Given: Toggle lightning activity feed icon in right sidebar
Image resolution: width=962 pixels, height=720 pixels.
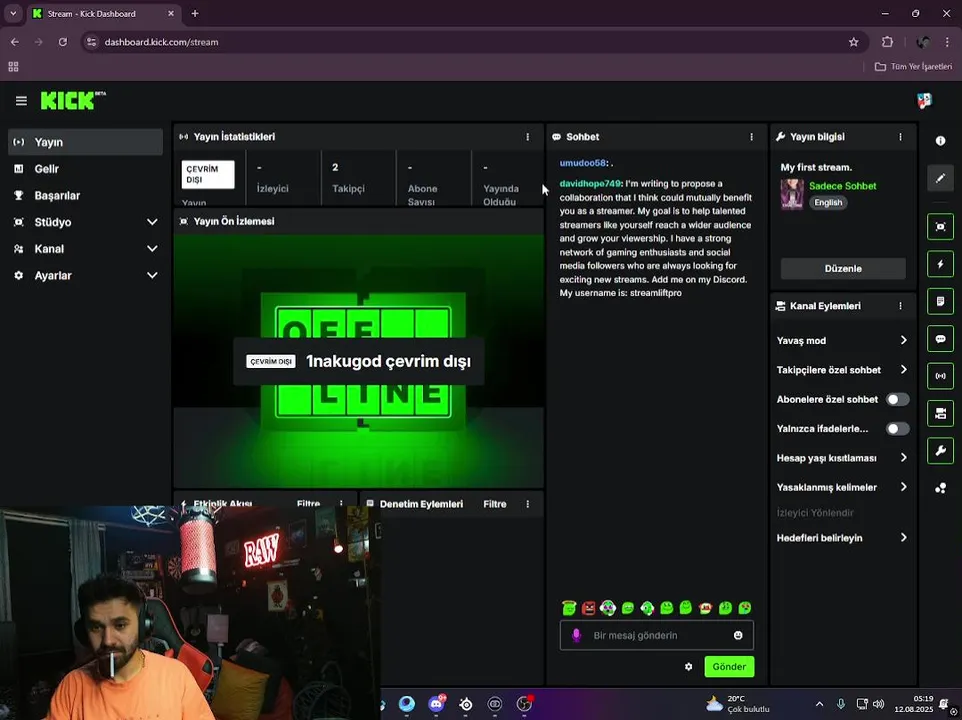Looking at the screenshot, I should [940, 264].
